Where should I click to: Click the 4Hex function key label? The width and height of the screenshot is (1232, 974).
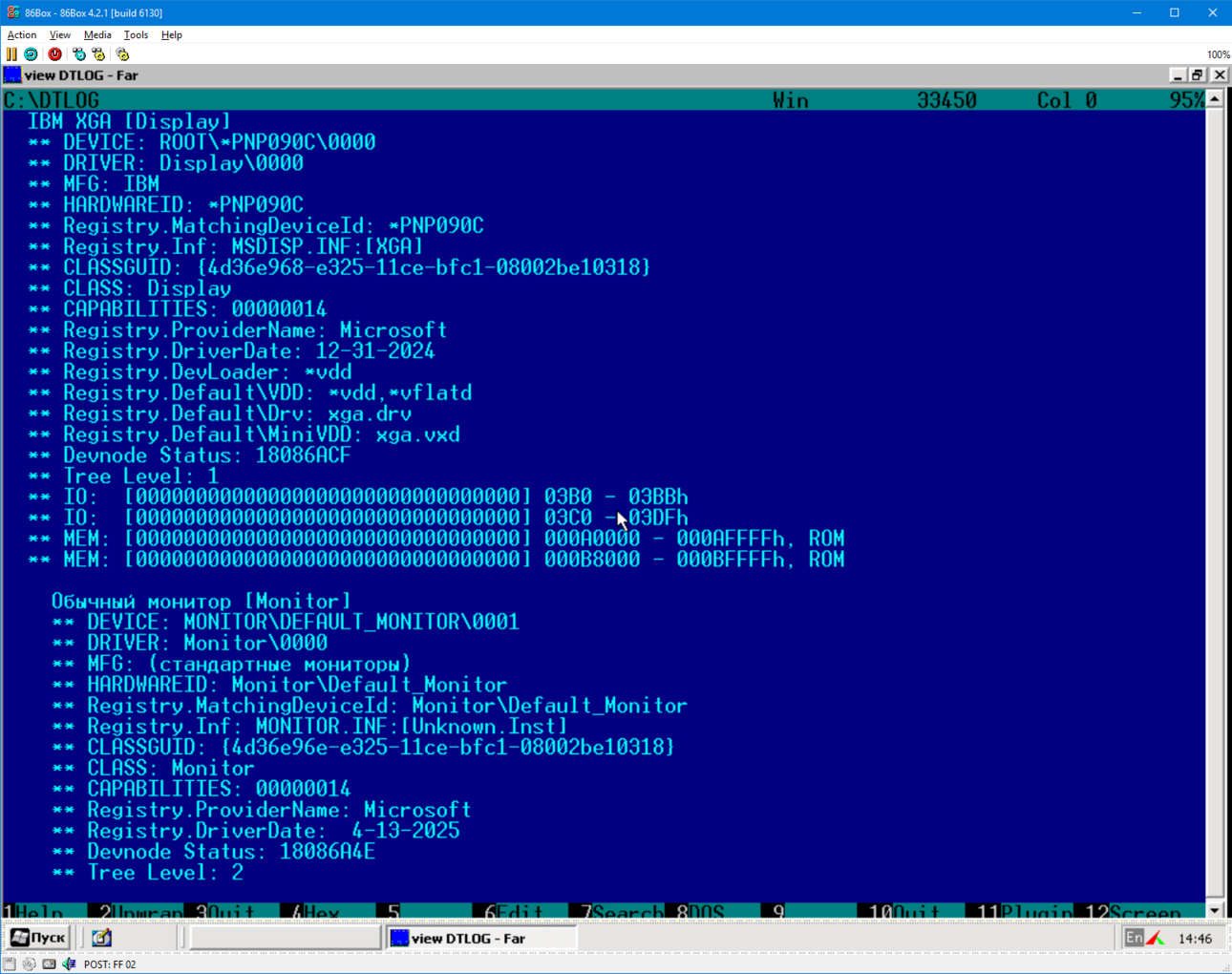tap(316, 912)
